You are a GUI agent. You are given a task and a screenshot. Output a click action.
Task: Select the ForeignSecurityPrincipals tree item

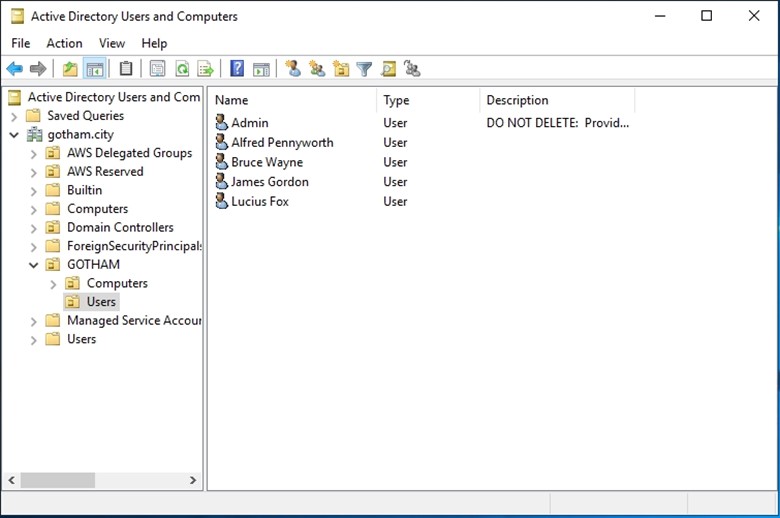click(134, 246)
